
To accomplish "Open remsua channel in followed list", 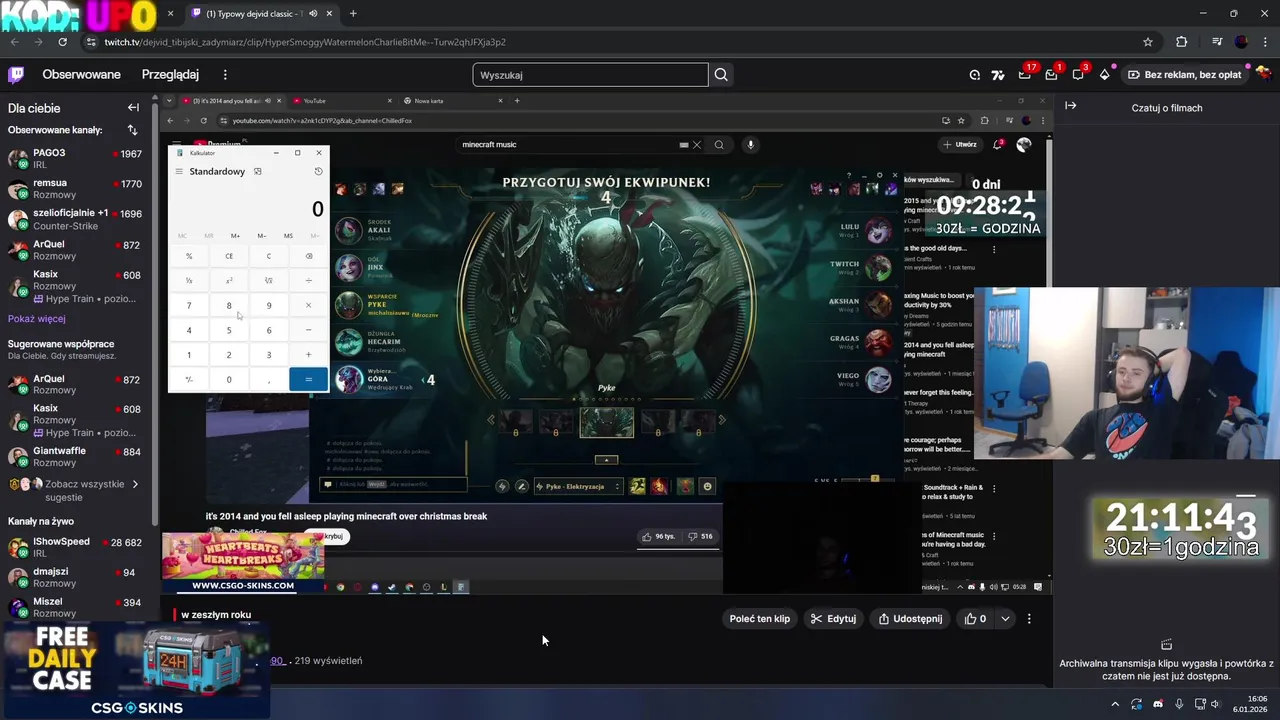I will click(75, 189).
